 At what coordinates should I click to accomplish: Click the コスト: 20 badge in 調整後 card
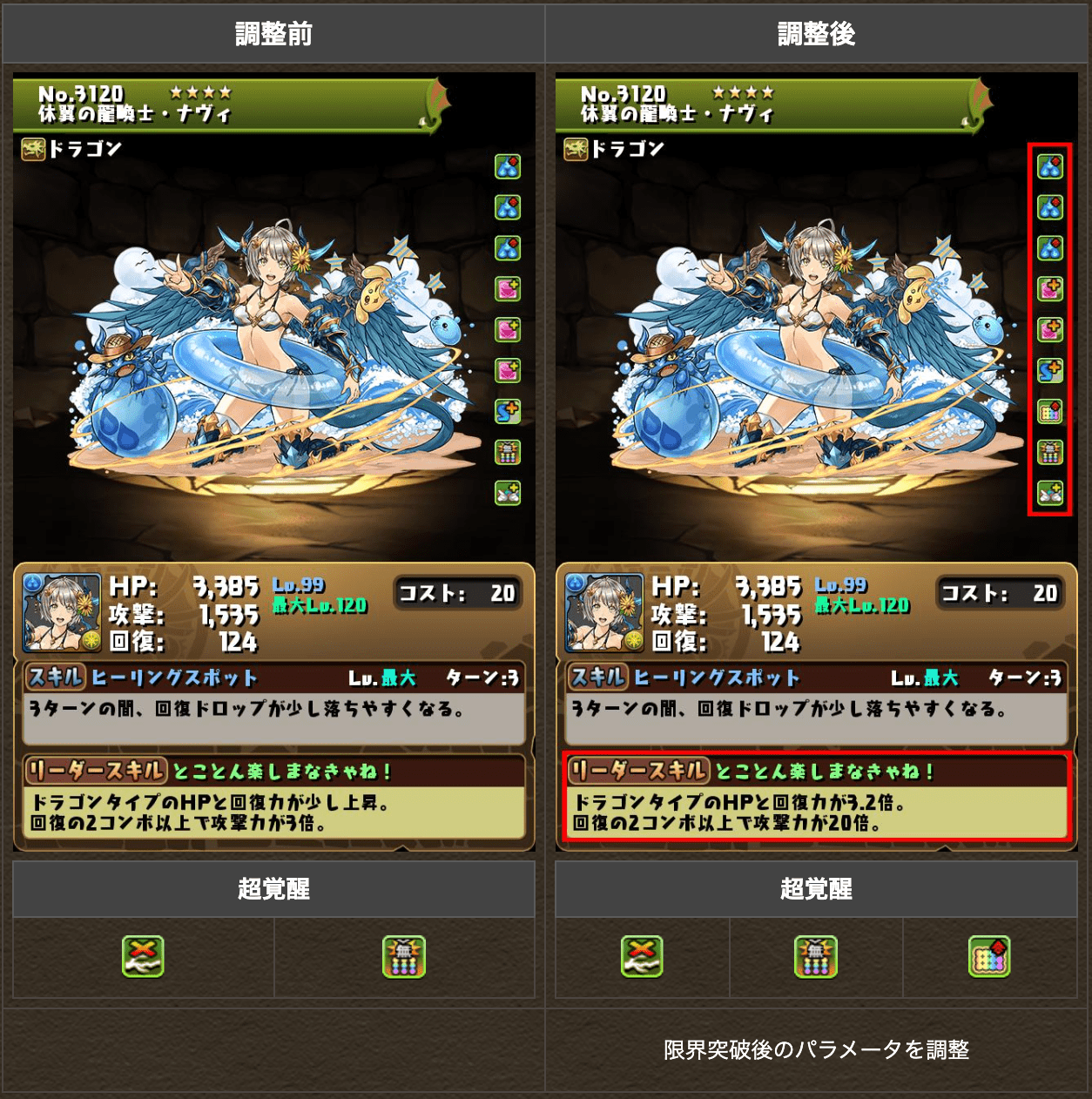coord(999,593)
